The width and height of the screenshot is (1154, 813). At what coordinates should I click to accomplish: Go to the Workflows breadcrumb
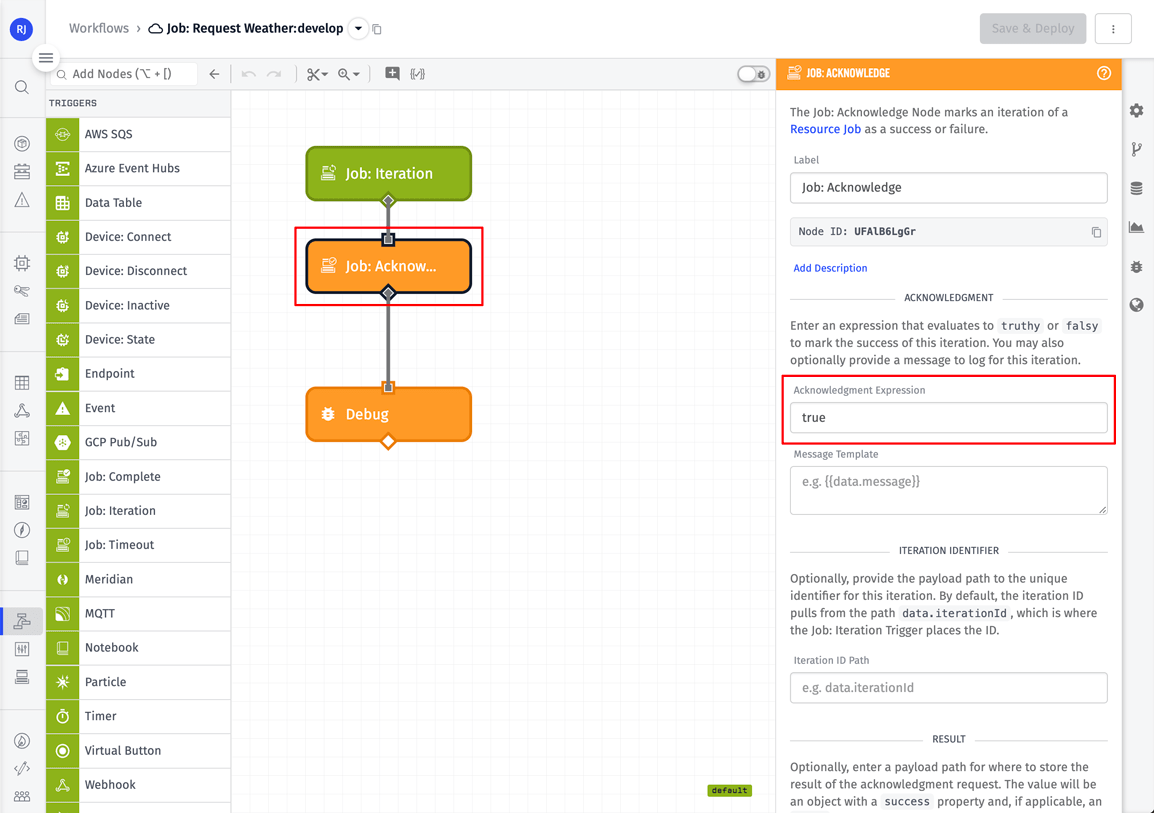(99, 28)
